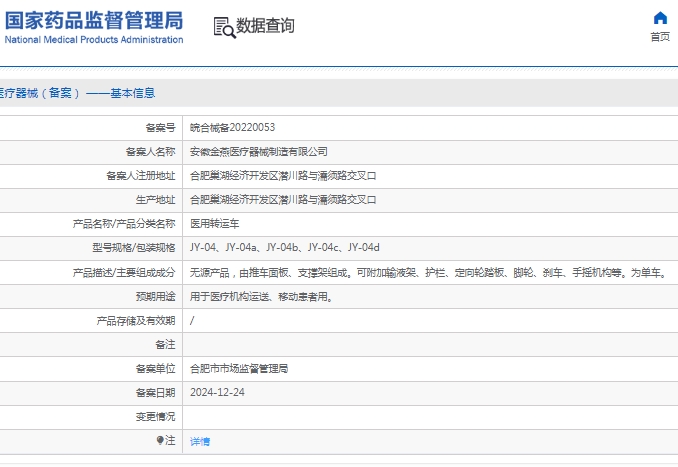Go to the 首页 home icon
The width and height of the screenshot is (678, 467).
pos(660,18)
